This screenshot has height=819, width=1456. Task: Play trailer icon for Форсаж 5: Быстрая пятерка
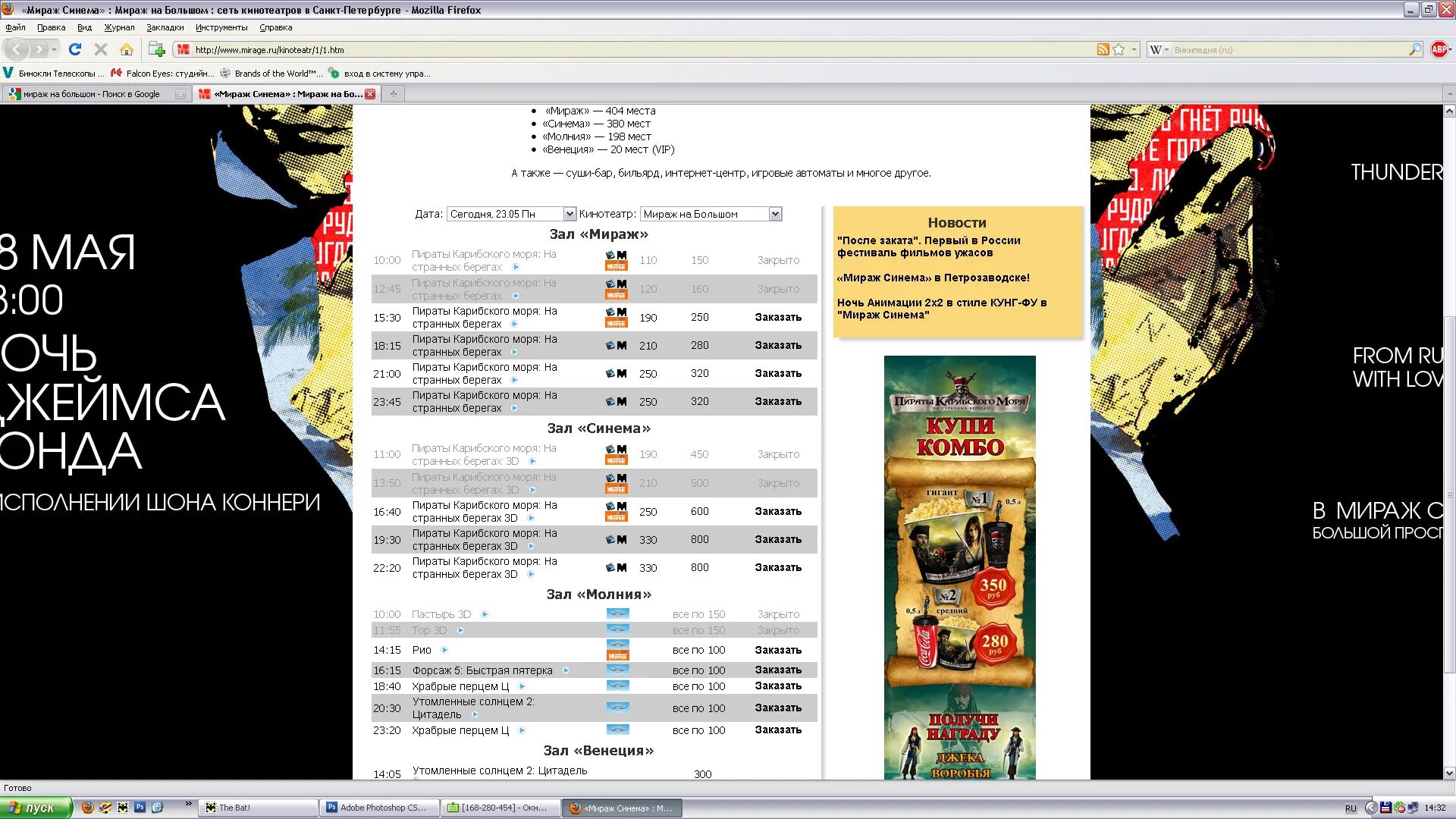tap(566, 670)
